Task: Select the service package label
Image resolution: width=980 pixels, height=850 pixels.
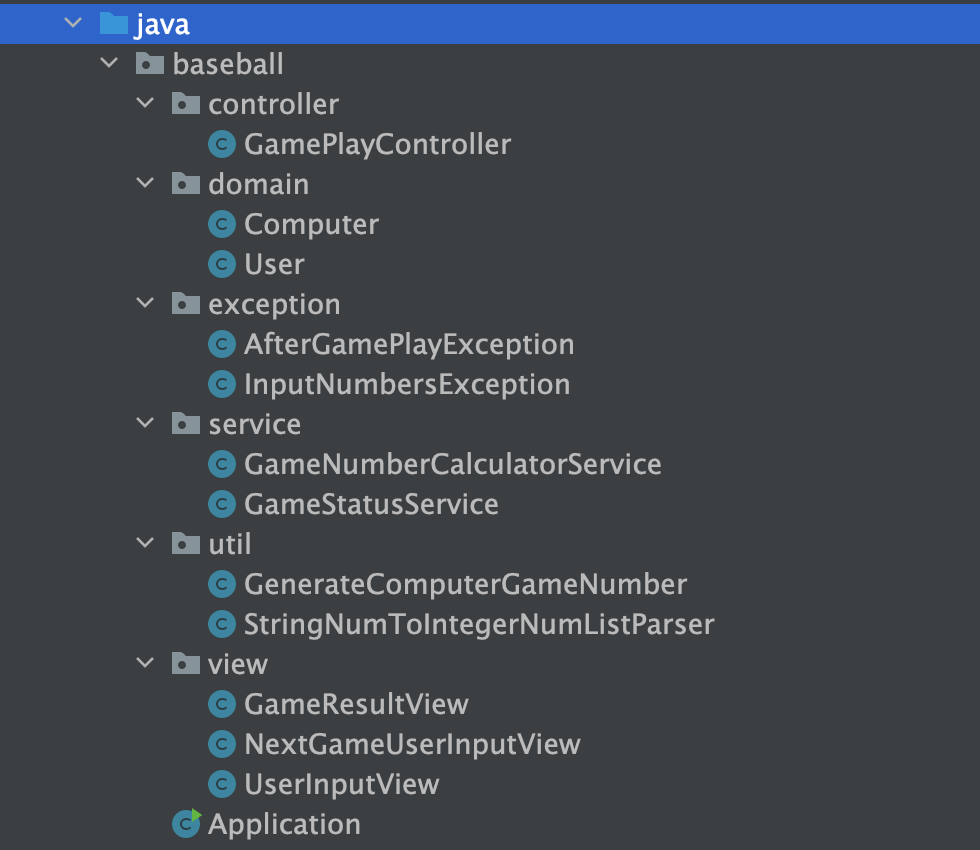Action: point(255,424)
